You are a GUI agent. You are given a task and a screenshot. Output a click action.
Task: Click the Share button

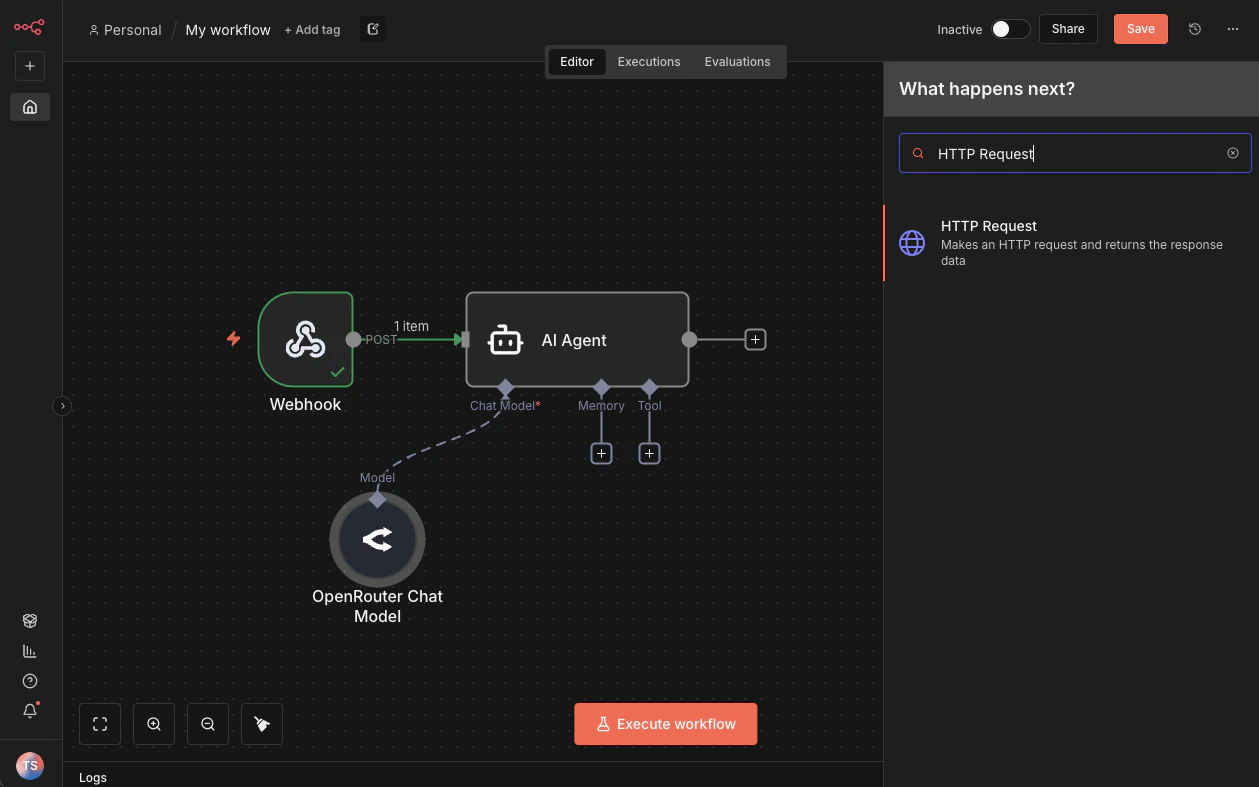[x=1068, y=29]
